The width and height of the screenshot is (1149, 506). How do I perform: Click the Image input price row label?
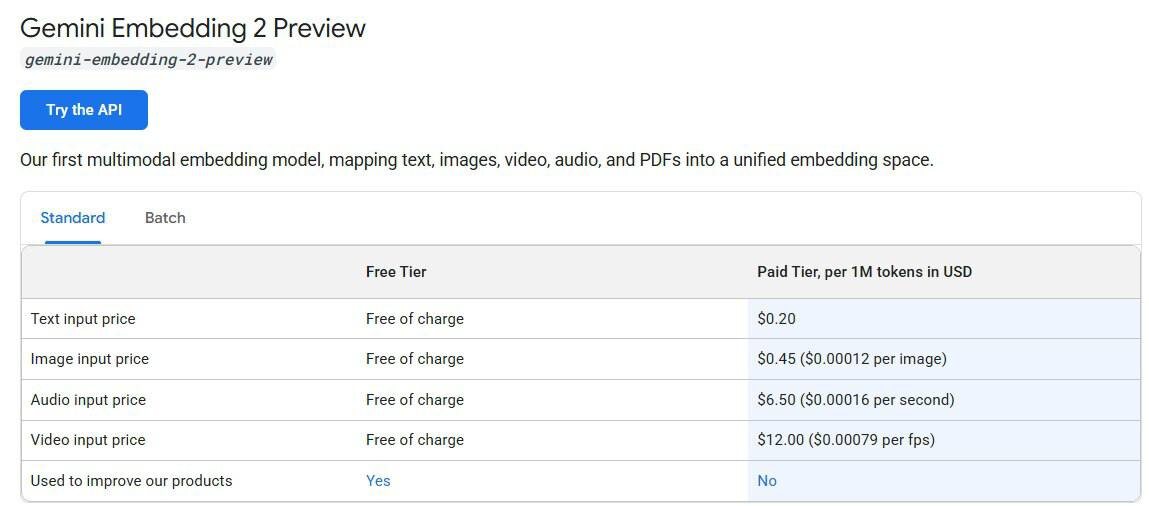click(89, 359)
